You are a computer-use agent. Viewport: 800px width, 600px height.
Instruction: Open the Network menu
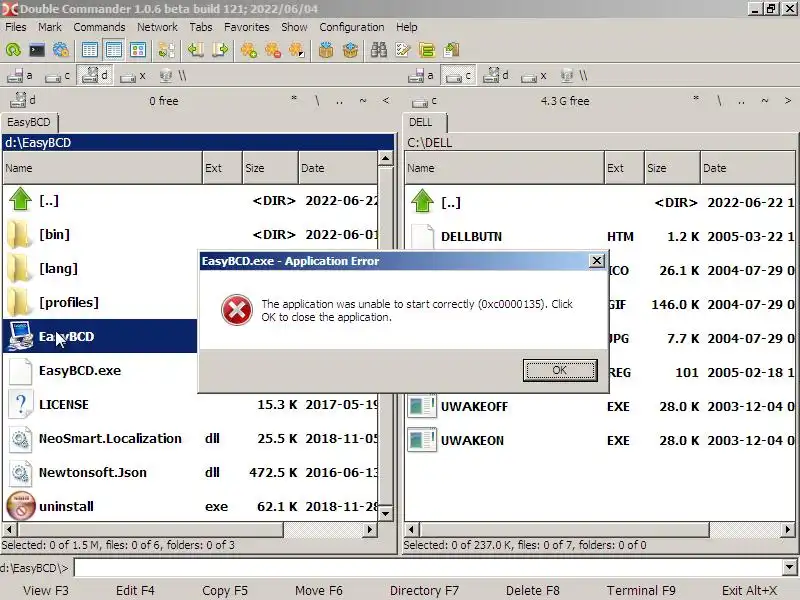click(157, 27)
